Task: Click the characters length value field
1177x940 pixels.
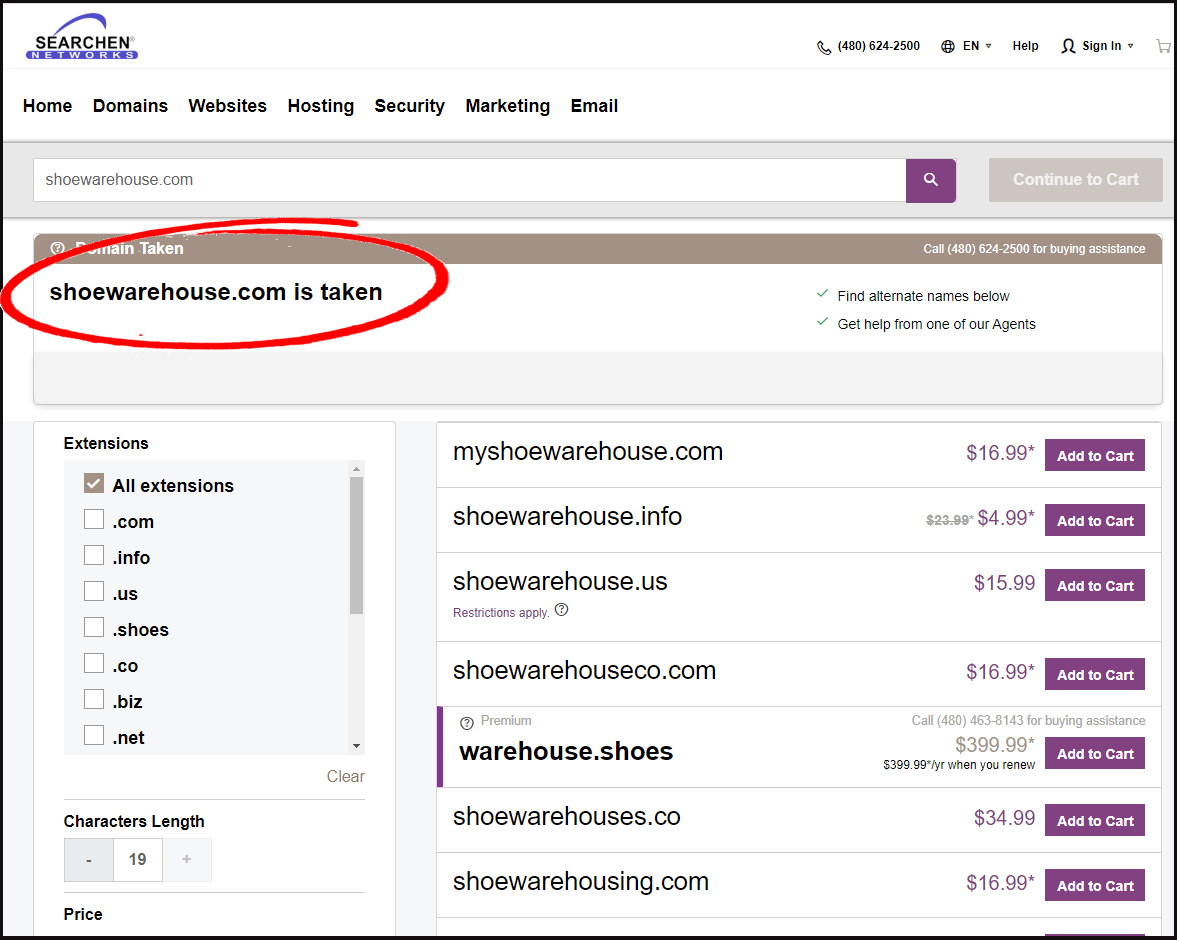Action: [137, 860]
